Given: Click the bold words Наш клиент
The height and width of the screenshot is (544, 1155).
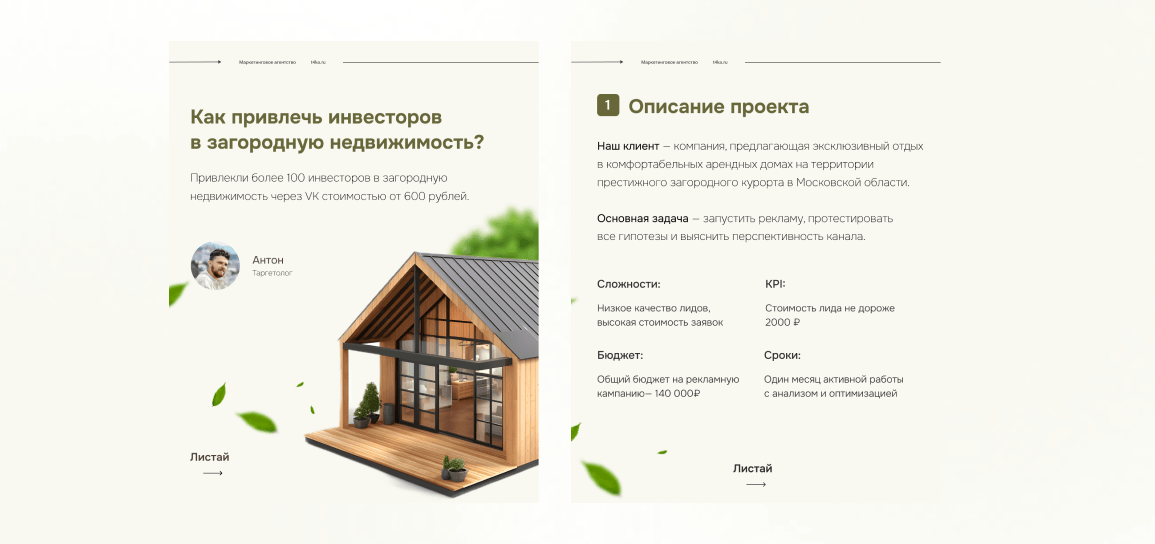Looking at the screenshot, I should (x=628, y=146).
